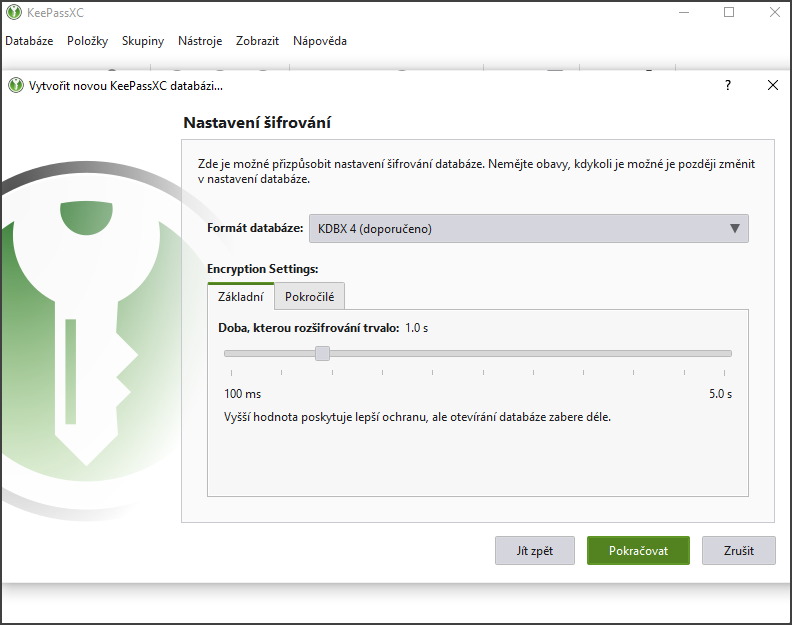Open the Skupiny menu

point(143,41)
